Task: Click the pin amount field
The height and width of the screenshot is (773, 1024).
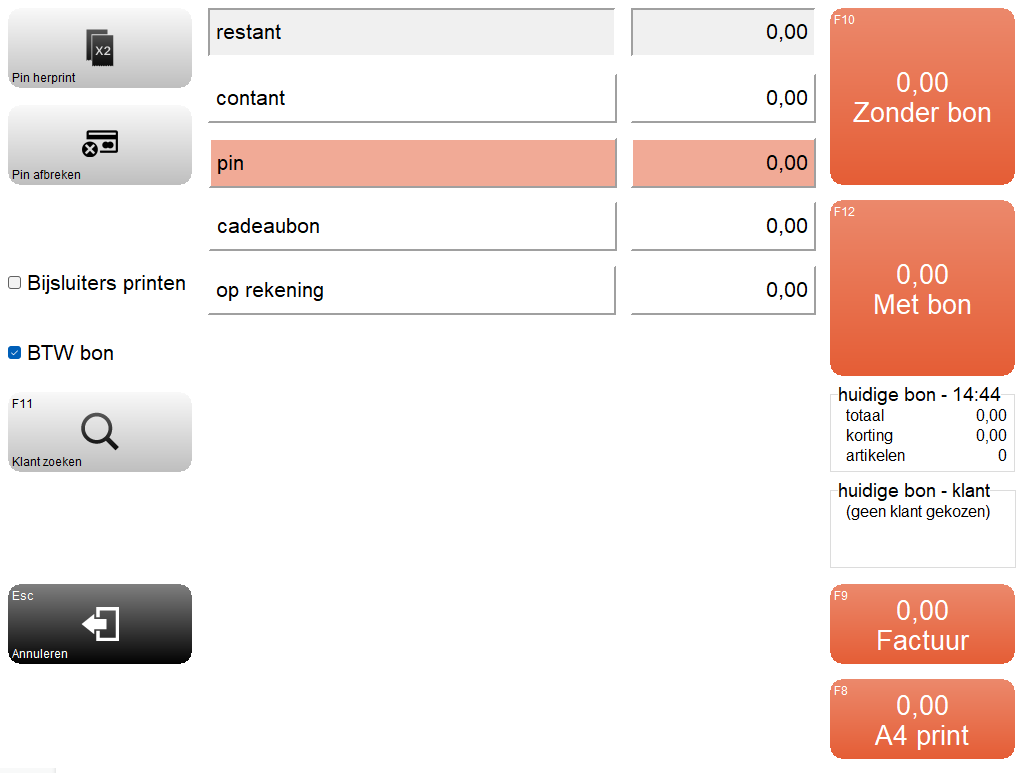Action: click(723, 163)
